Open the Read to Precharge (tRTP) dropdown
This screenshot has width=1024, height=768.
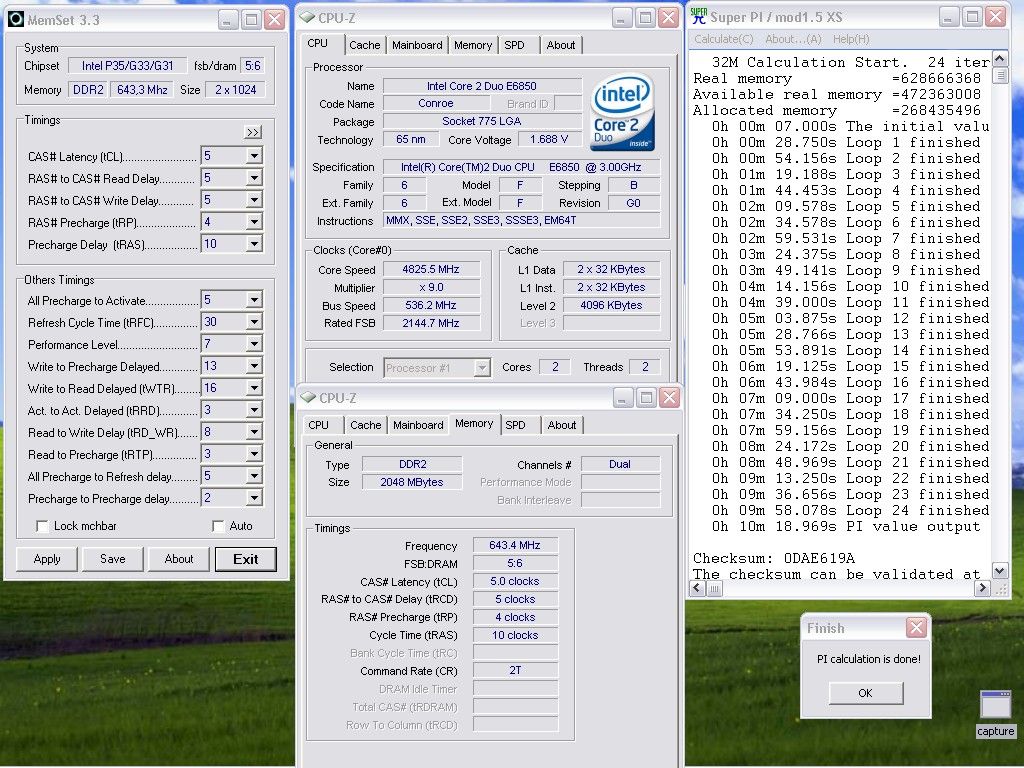click(254, 454)
